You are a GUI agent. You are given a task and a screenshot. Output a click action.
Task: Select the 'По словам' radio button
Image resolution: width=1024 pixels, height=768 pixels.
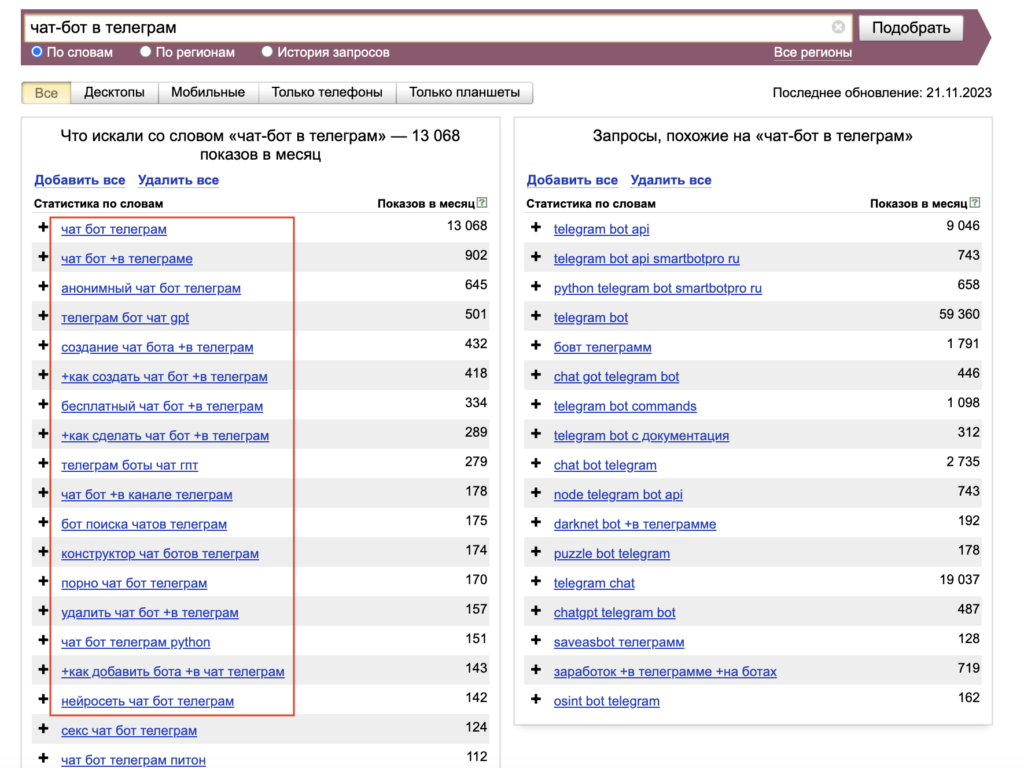tap(37, 52)
